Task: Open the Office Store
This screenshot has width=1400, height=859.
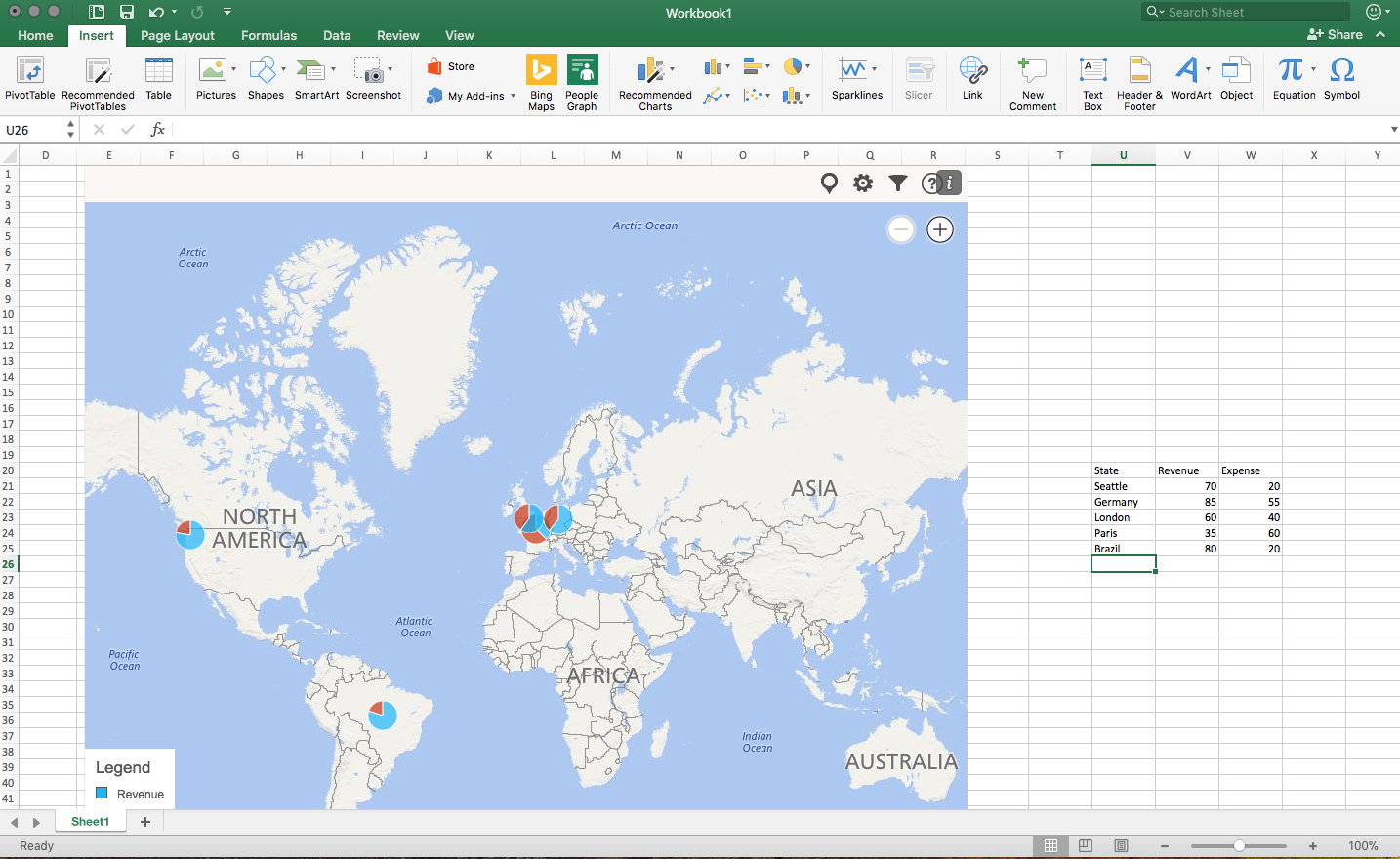Action: tap(451, 66)
